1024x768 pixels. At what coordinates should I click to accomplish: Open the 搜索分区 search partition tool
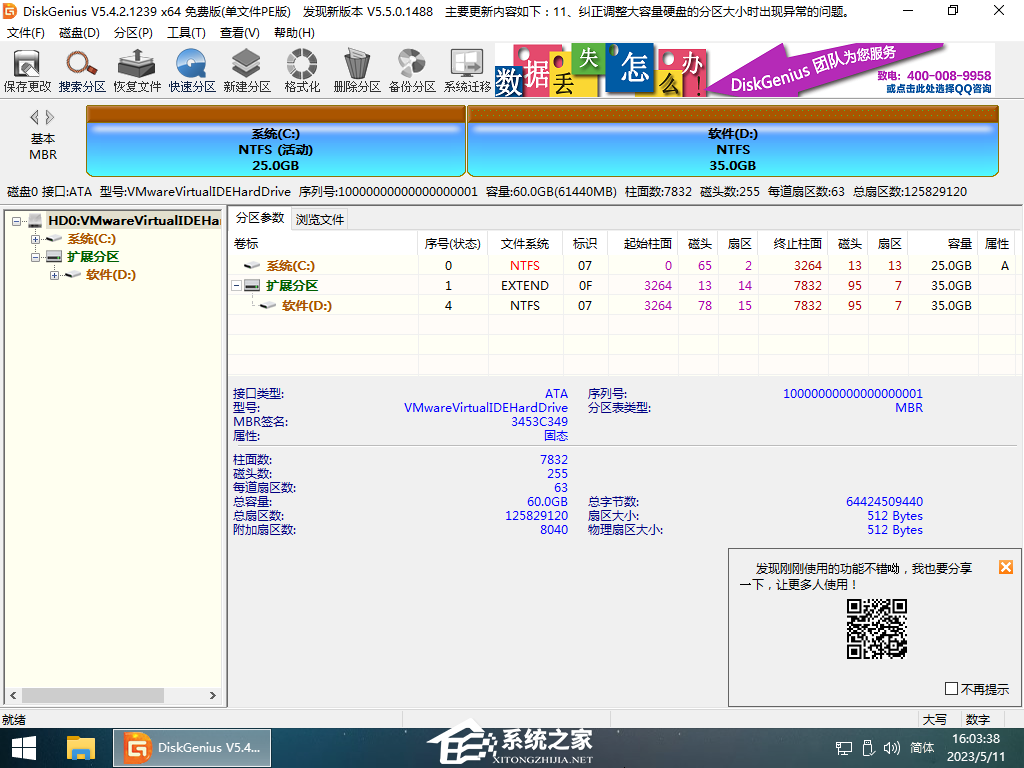pyautogui.click(x=82, y=70)
